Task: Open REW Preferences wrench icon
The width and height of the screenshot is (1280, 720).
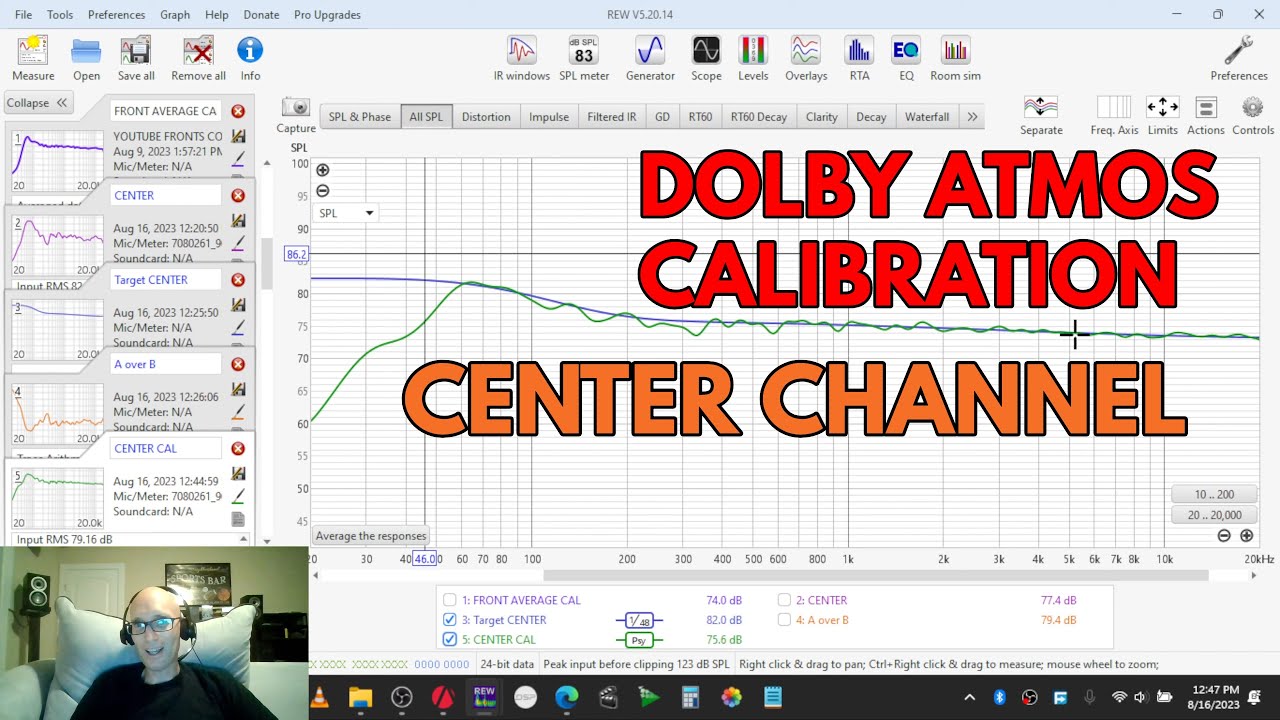Action: pyautogui.click(x=1239, y=58)
